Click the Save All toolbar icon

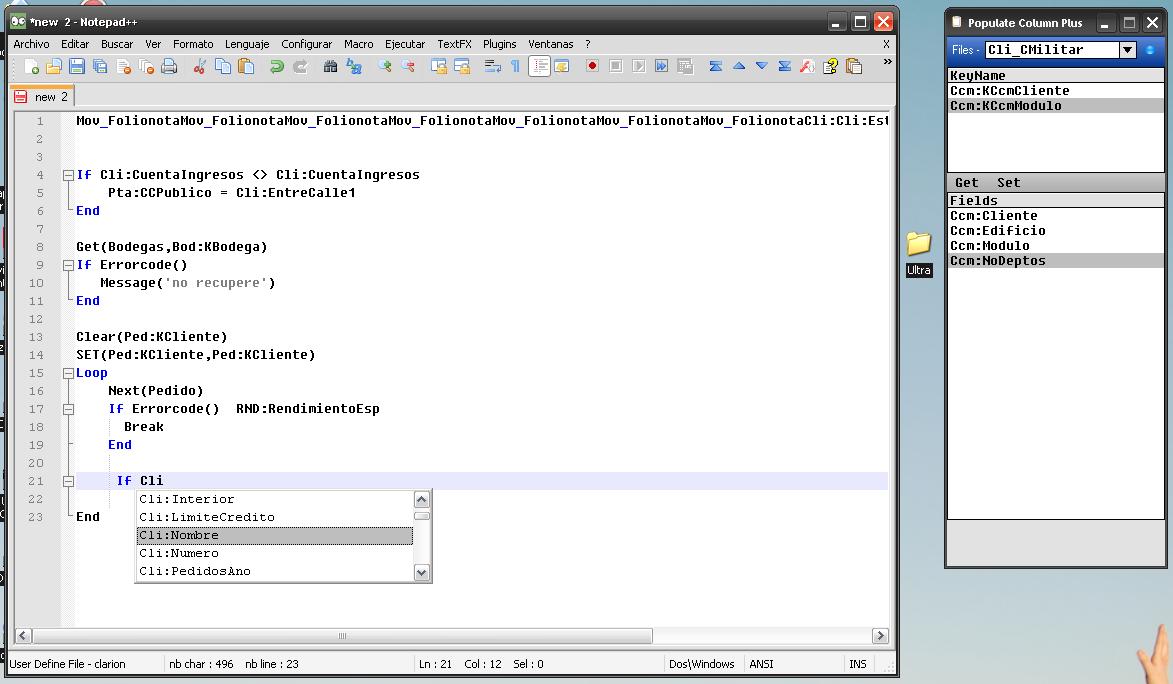point(99,67)
